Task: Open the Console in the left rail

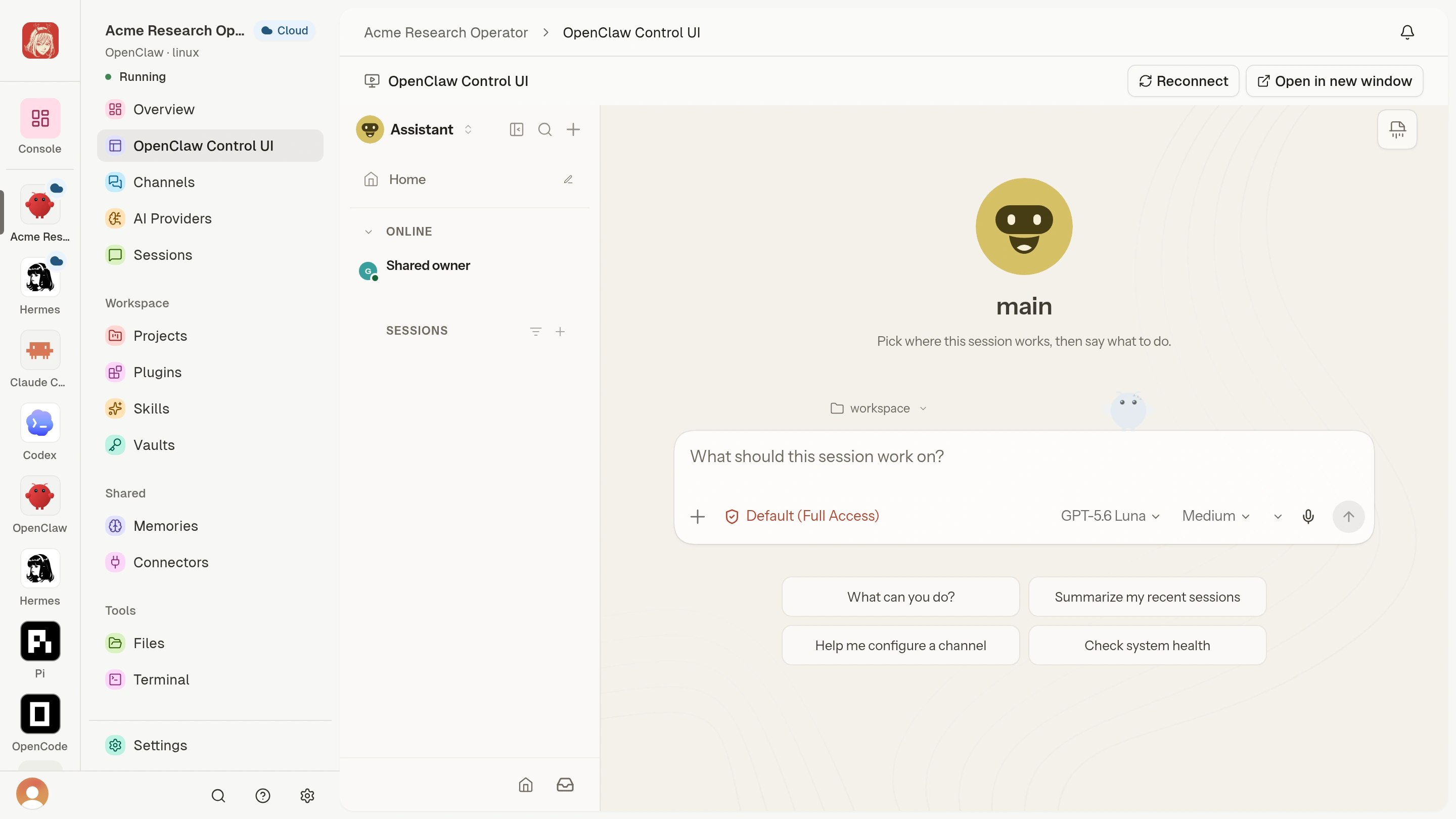Action: [39, 126]
